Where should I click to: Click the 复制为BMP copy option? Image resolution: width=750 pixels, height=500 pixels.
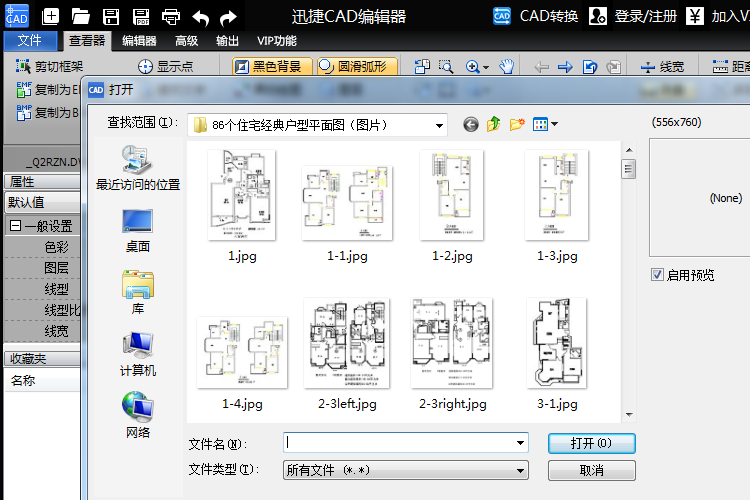pos(48,112)
